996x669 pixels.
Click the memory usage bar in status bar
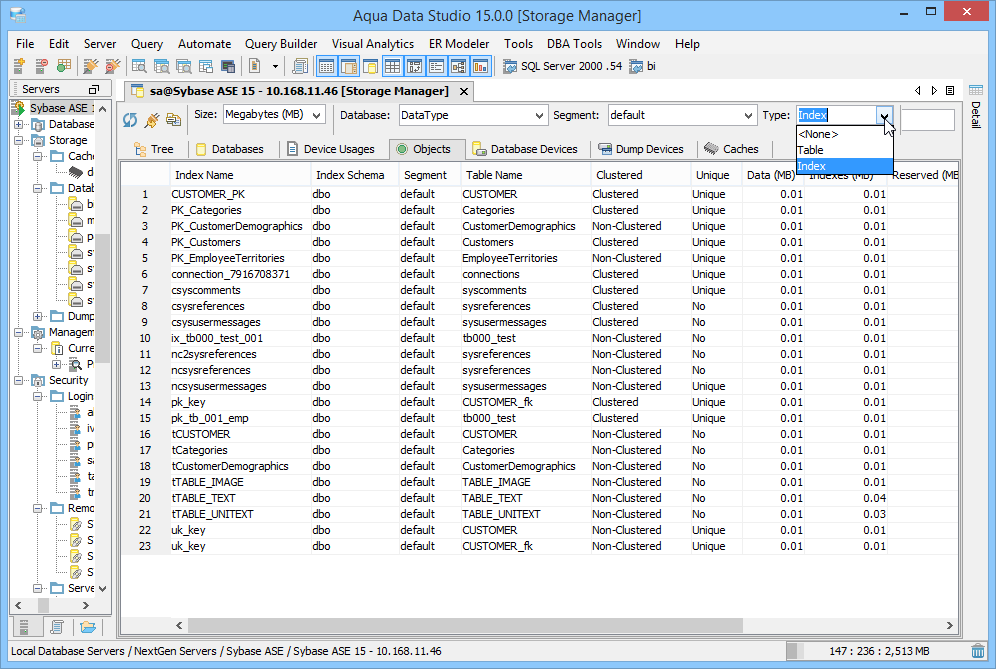[878, 651]
